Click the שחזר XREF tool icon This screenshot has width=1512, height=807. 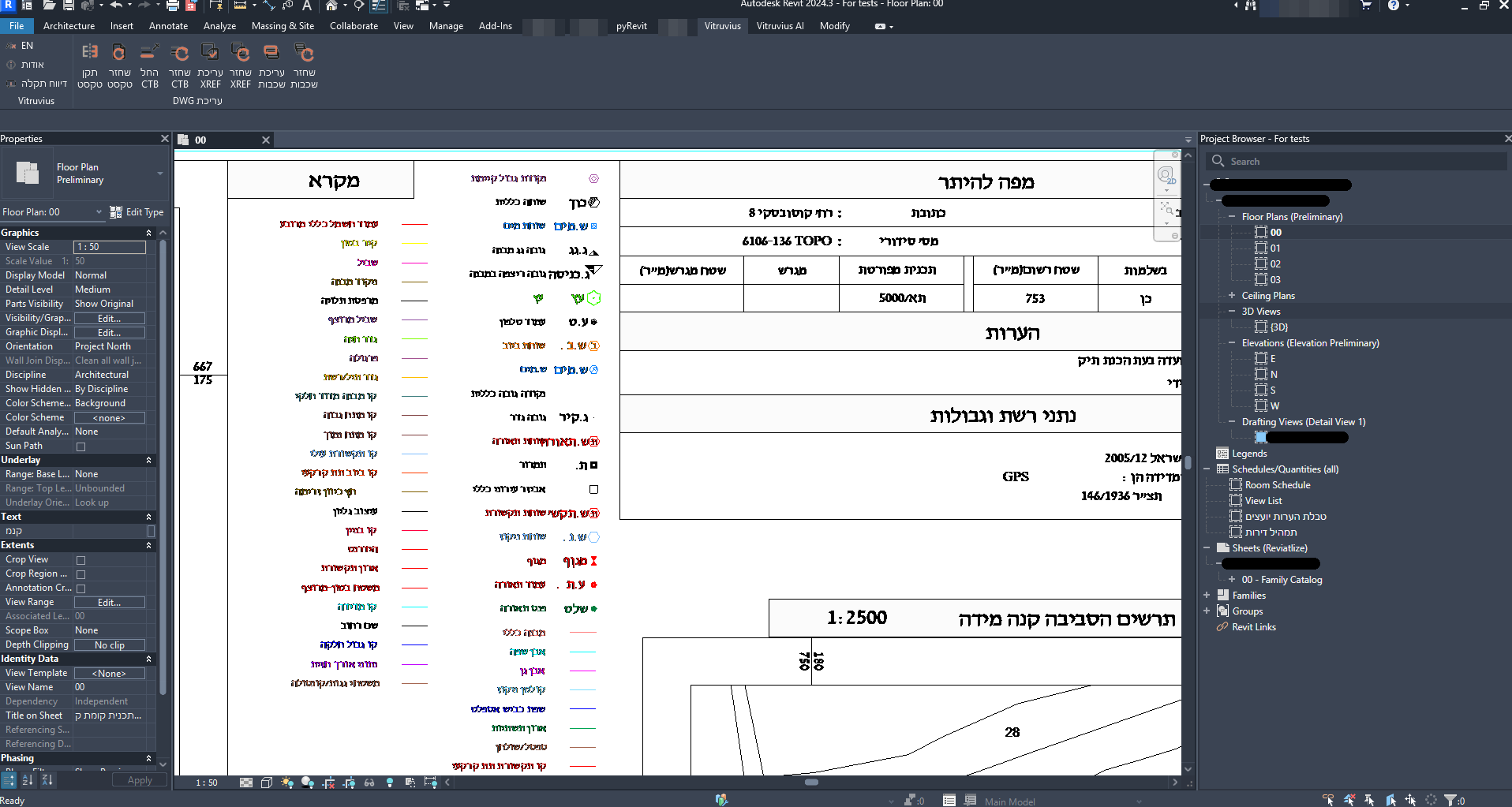[x=241, y=53]
